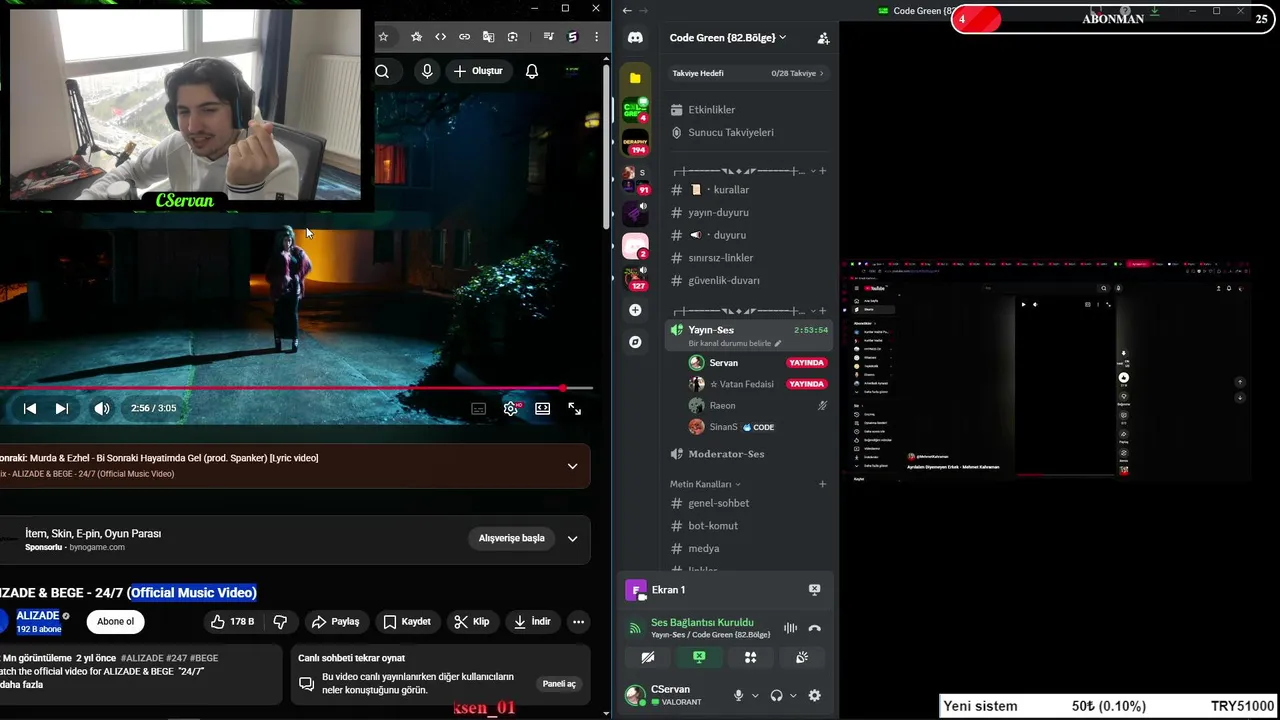Screen dimensions: 1280x720
Task: Open the noise suppression waveform icon
Action: (x=790, y=628)
